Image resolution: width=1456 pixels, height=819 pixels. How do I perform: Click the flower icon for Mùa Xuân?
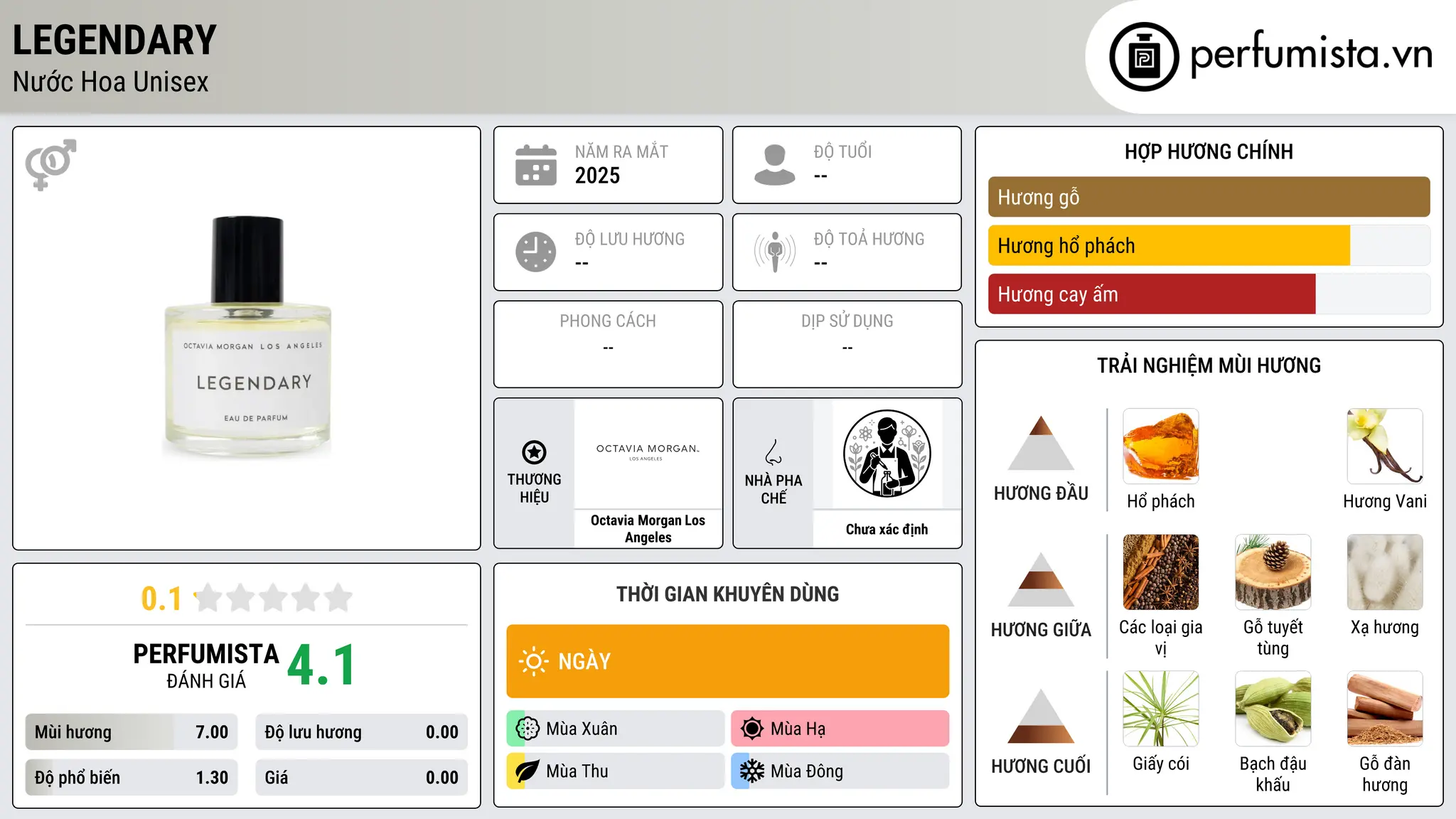tap(528, 729)
